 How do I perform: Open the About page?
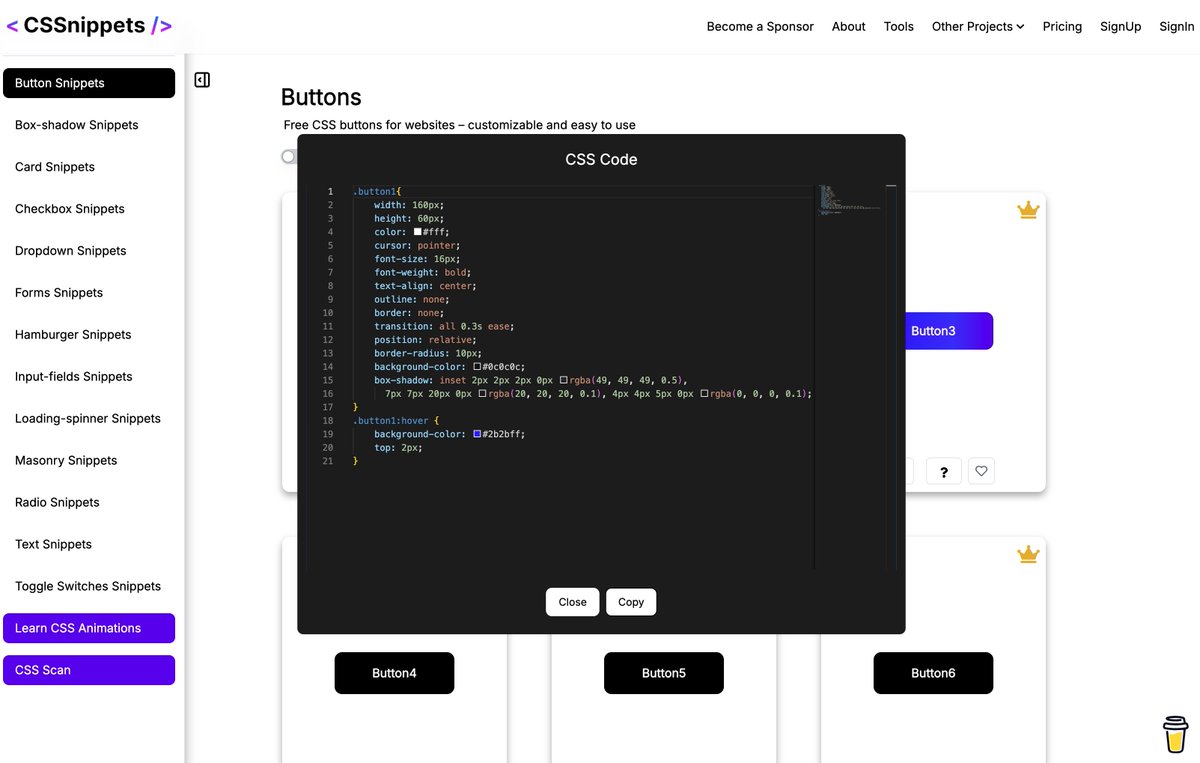point(848,27)
